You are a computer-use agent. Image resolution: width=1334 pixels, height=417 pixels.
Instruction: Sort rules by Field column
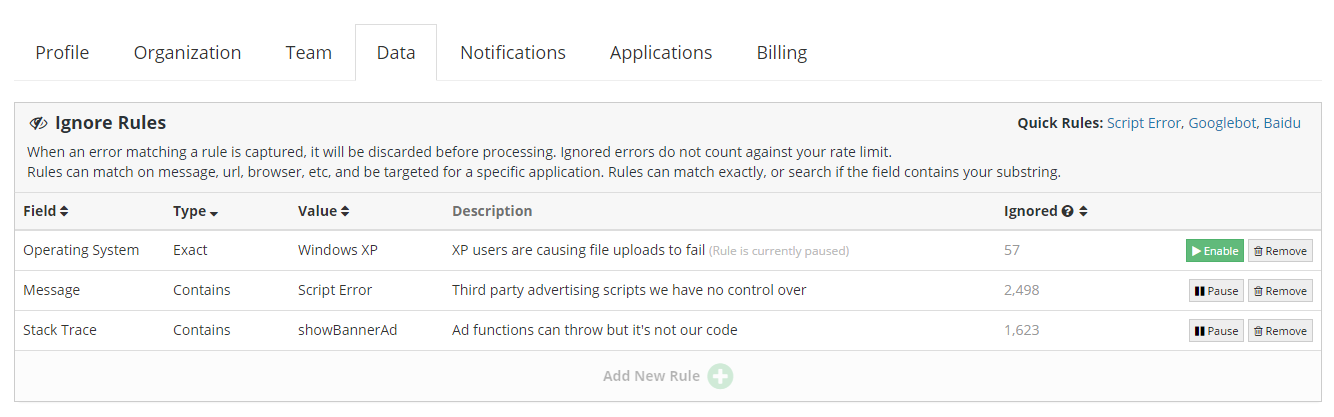click(x=46, y=211)
